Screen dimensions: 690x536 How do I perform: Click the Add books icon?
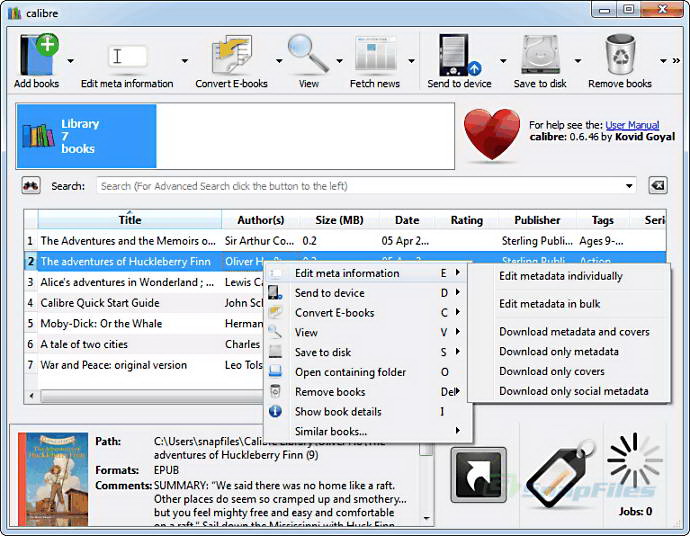pyautogui.click(x=36, y=55)
